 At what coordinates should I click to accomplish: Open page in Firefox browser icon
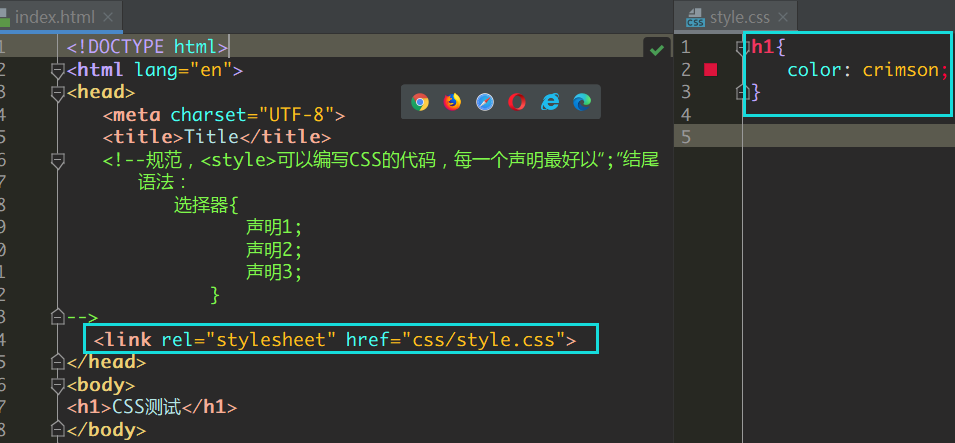(x=453, y=102)
